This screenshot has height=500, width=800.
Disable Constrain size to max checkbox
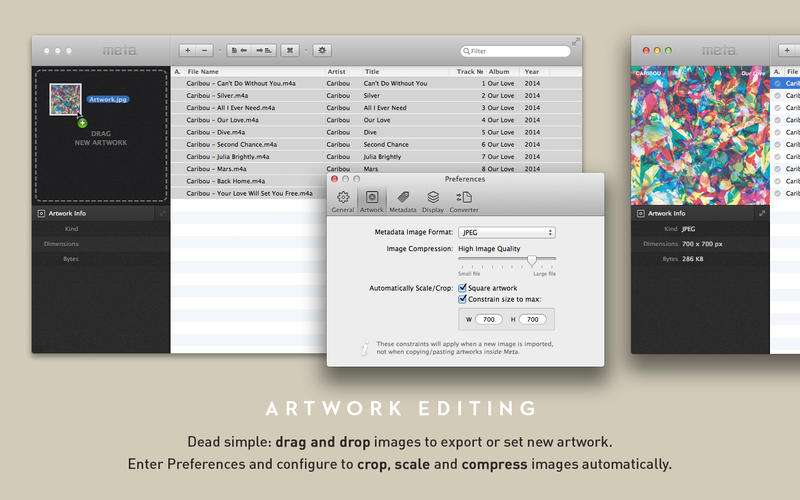pos(463,298)
